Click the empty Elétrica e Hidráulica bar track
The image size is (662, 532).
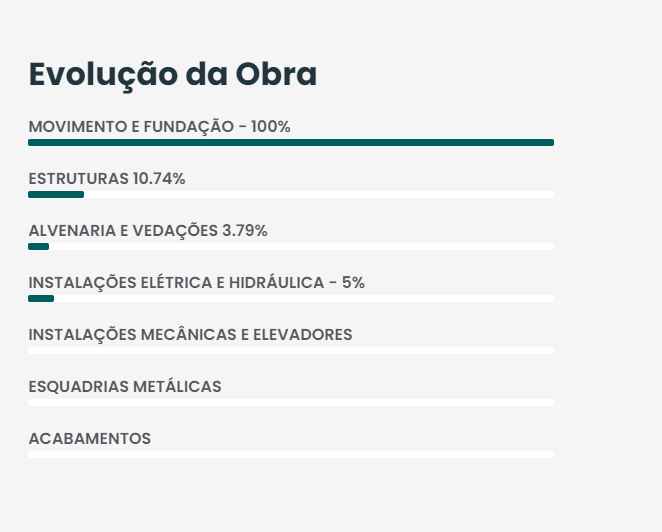tap(304, 299)
